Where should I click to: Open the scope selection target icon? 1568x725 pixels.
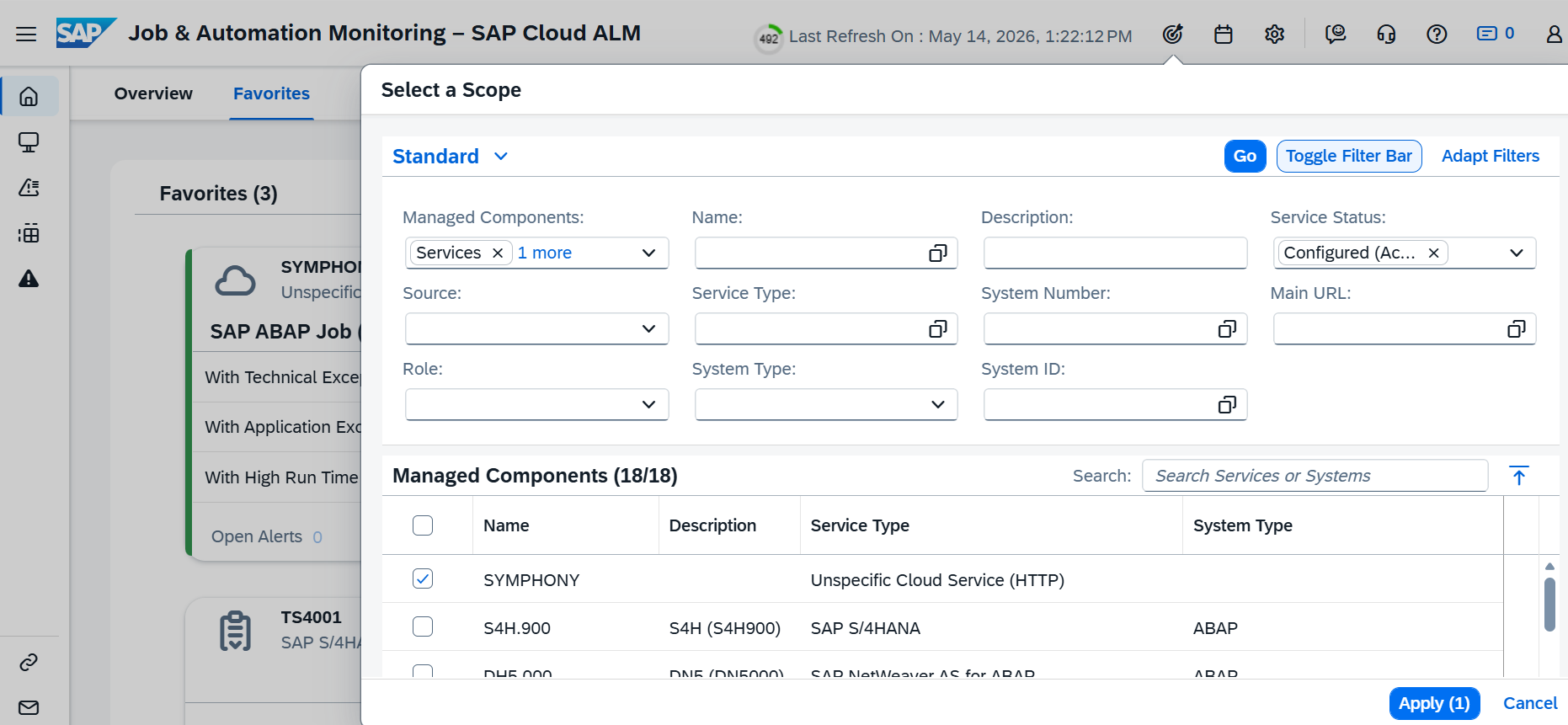click(1172, 34)
